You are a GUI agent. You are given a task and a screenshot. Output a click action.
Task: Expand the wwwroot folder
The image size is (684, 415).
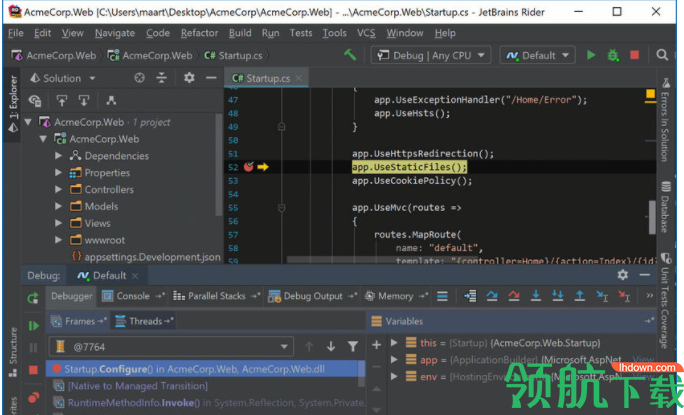tap(58, 240)
